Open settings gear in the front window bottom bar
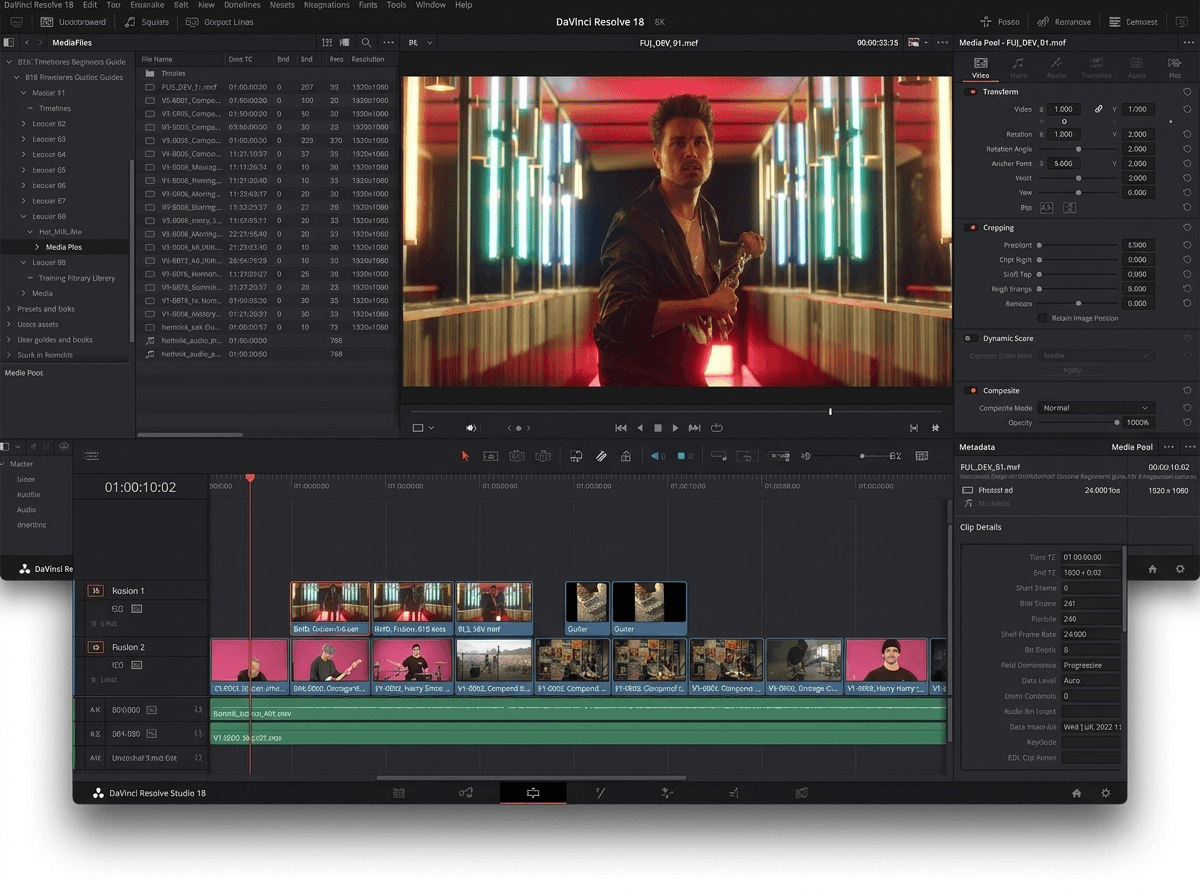Screen dimensions: 1200x896 point(1106,793)
